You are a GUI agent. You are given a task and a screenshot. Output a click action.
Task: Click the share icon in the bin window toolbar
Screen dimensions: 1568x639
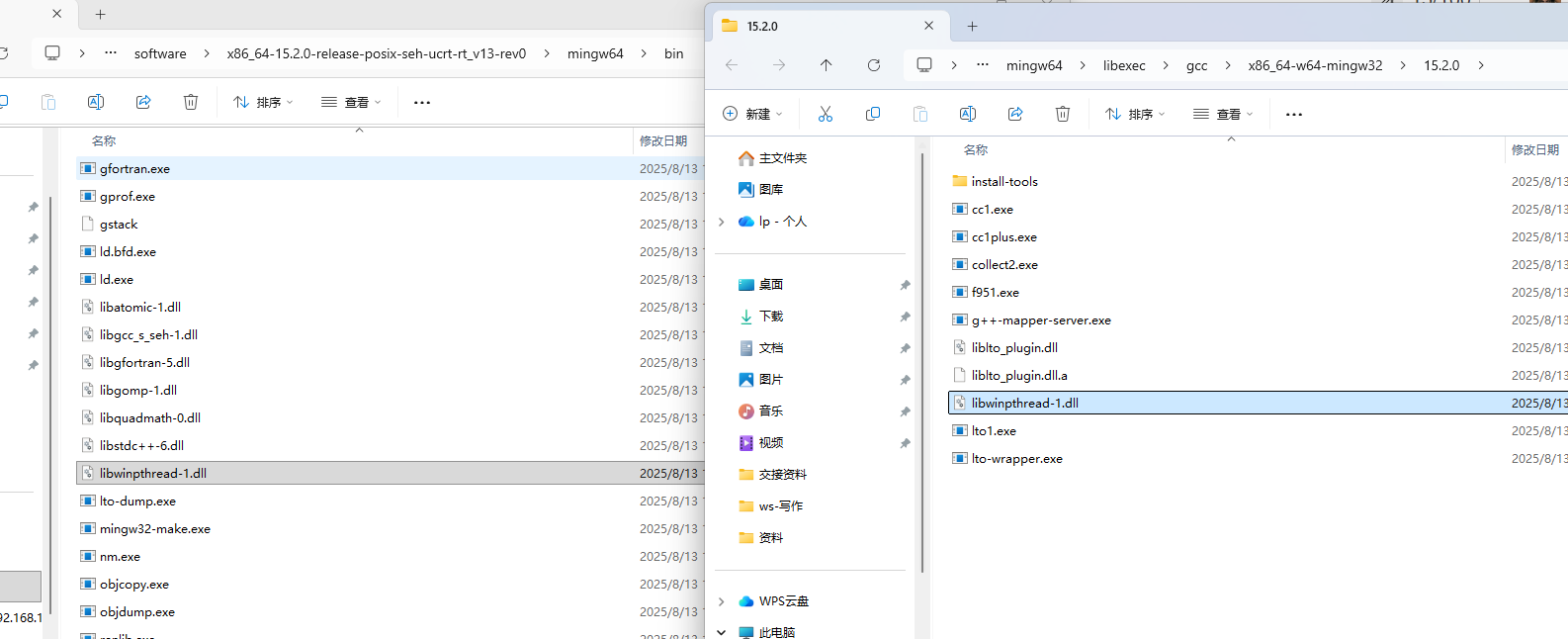click(x=143, y=102)
